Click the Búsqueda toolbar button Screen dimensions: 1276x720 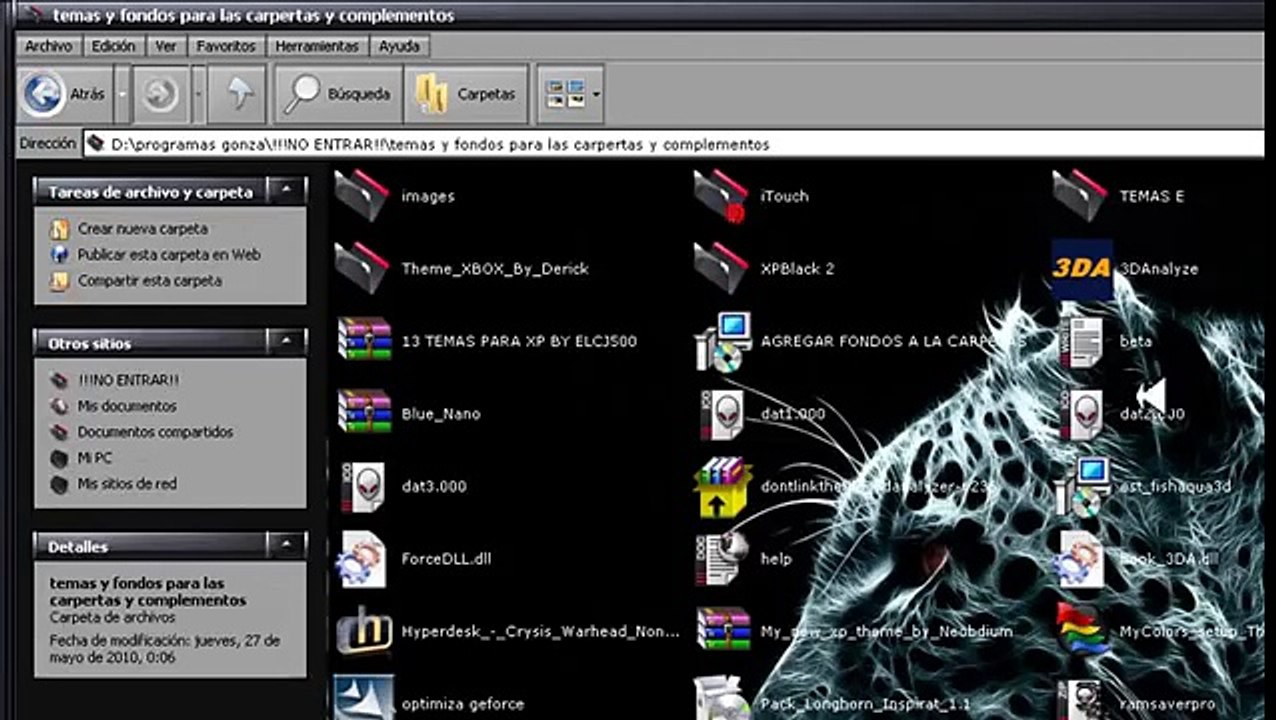click(x=338, y=95)
